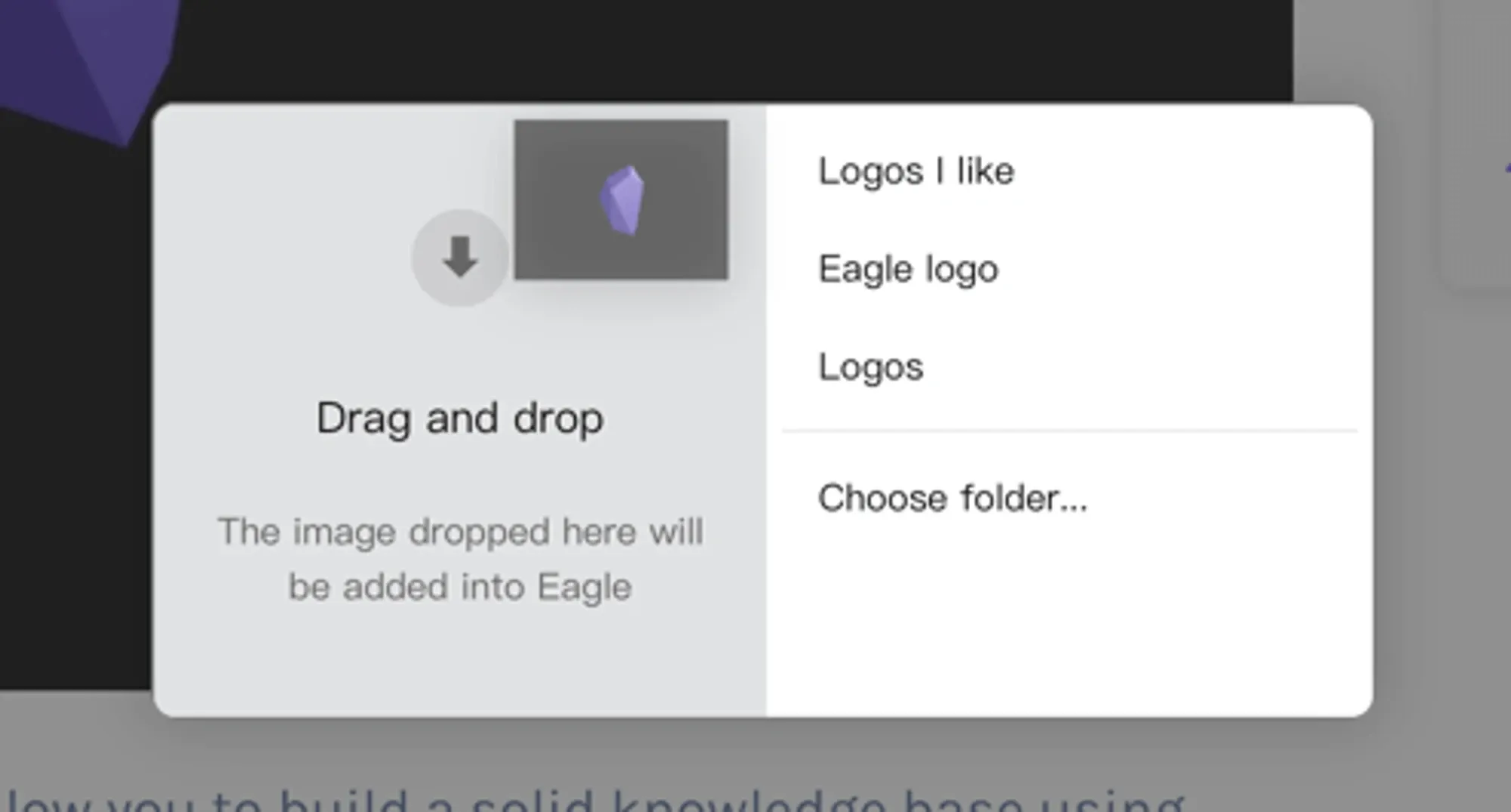Image resolution: width=1511 pixels, height=812 pixels.
Task: Click the purple crystal icon in preview
Action: pos(623,201)
